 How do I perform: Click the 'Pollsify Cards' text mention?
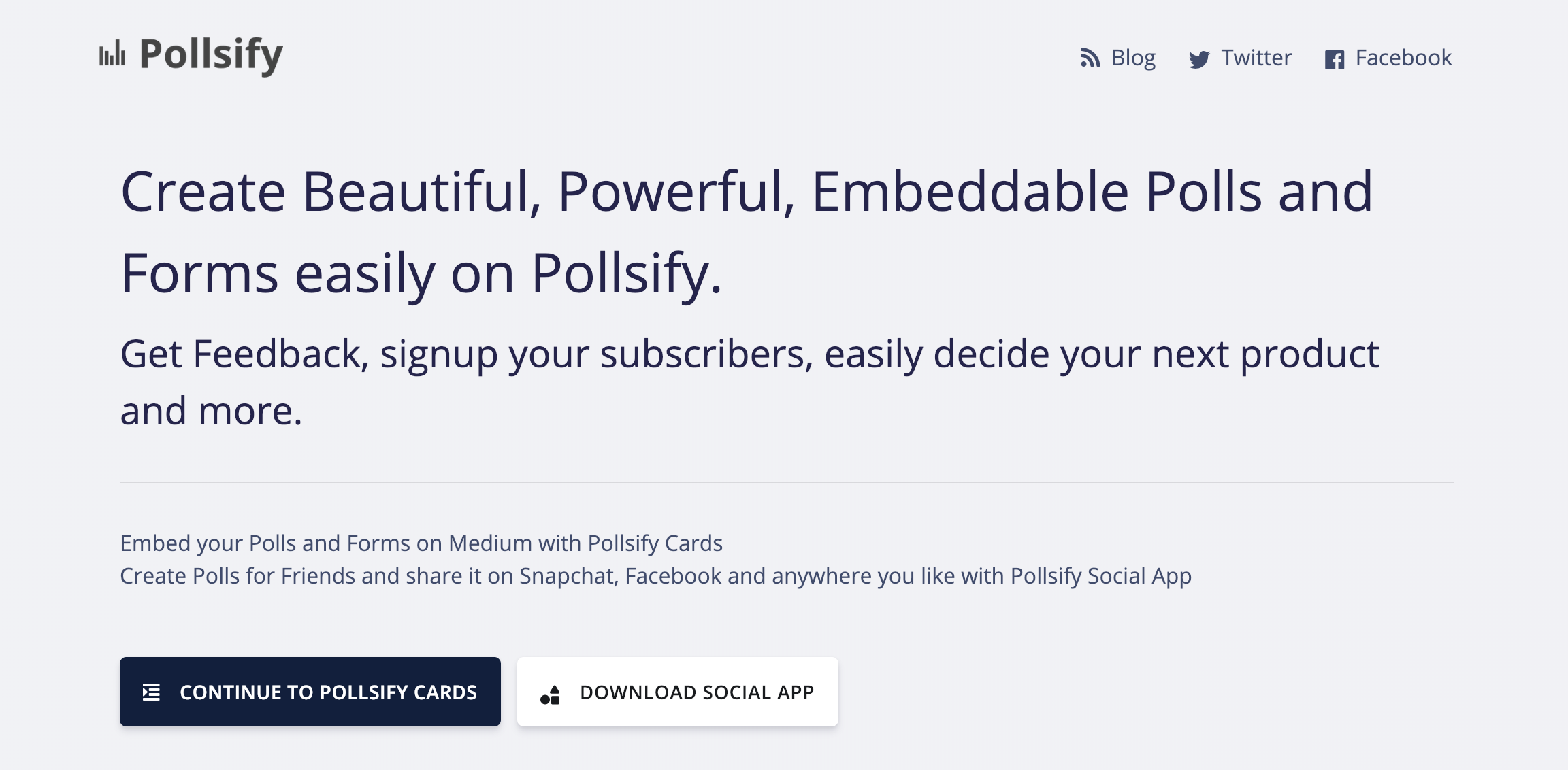[655, 543]
